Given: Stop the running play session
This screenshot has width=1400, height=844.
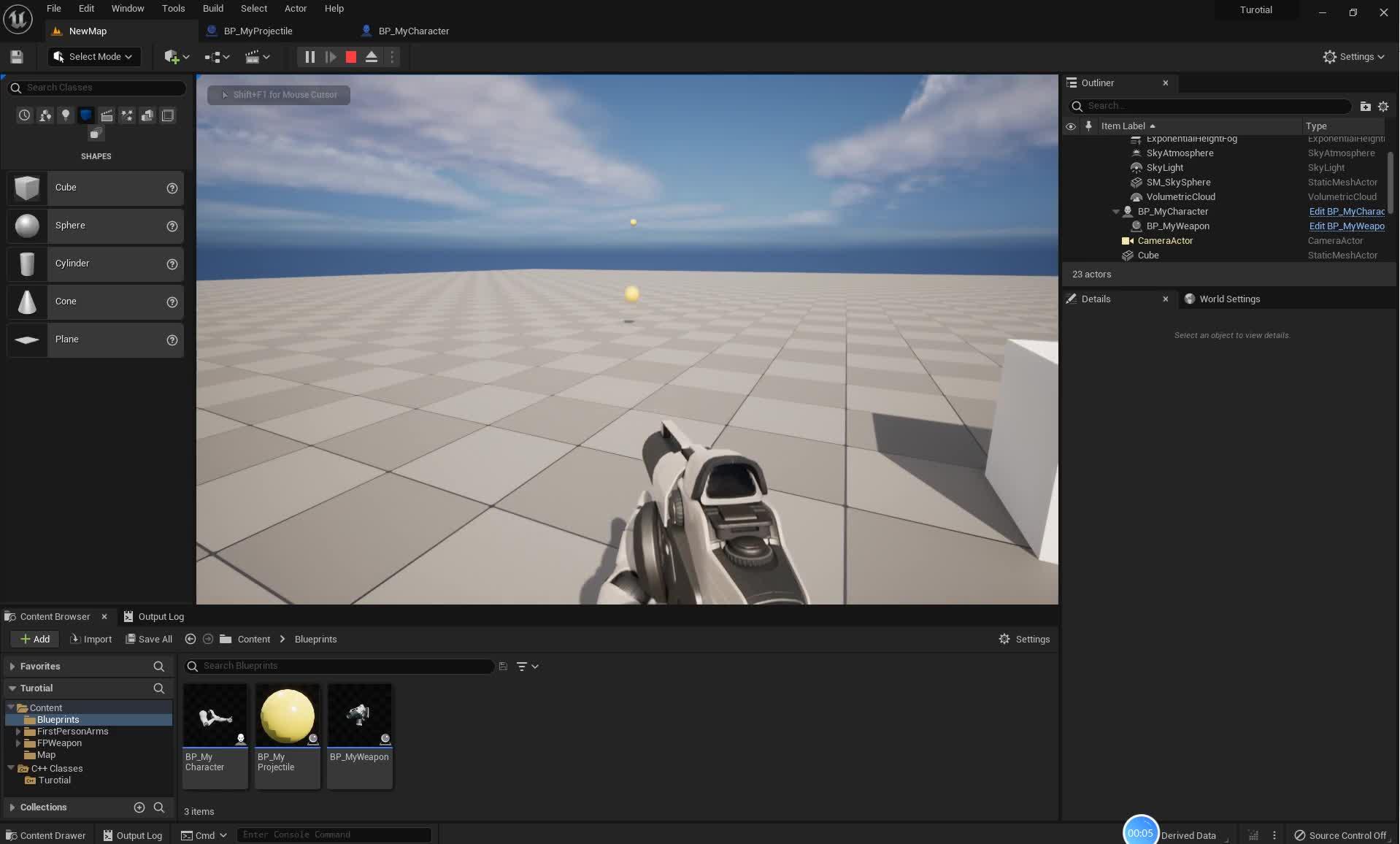Looking at the screenshot, I should click(x=350, y=56).
